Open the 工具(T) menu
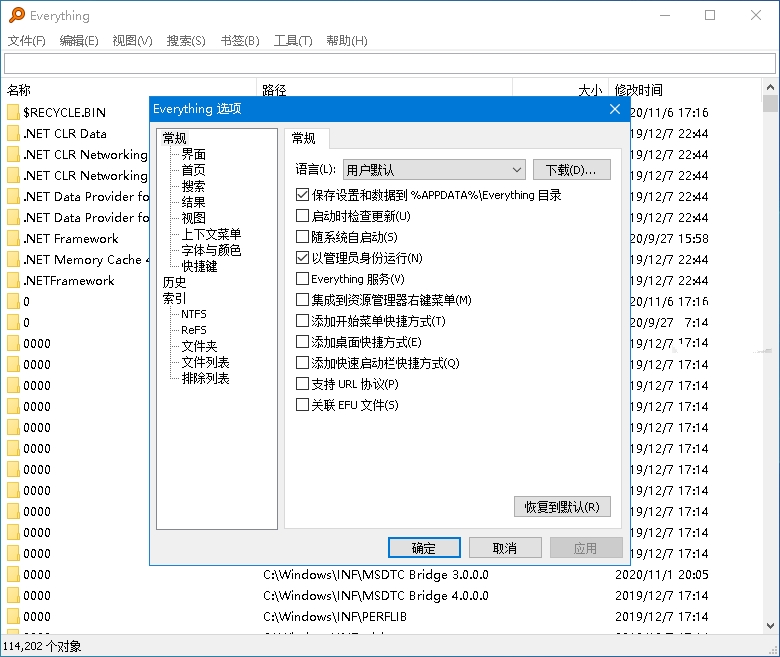Image resolution: width=780 pixels, height=657 pixels. (x=293, y=41)
